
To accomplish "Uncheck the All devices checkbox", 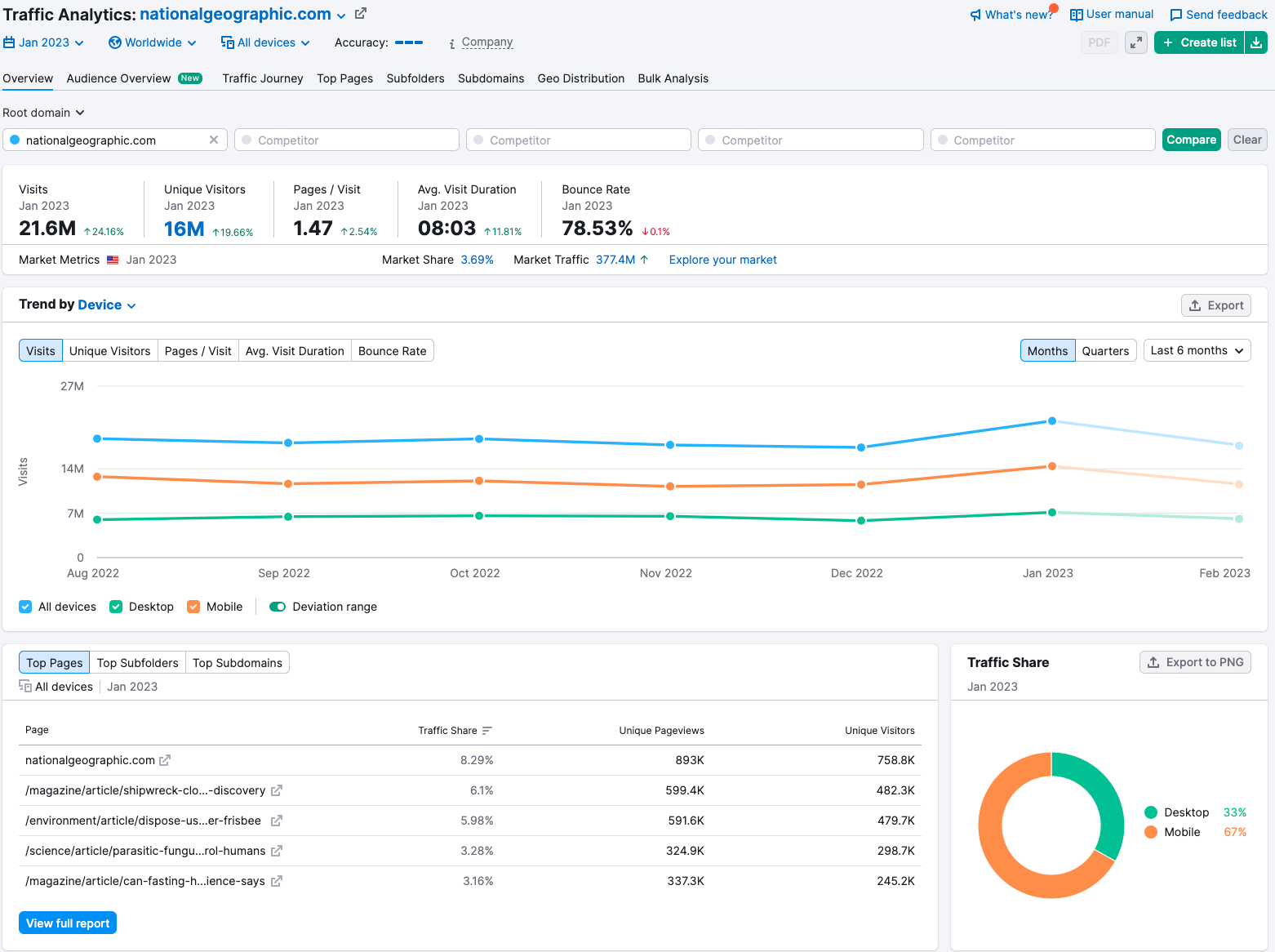I will 25,607.
